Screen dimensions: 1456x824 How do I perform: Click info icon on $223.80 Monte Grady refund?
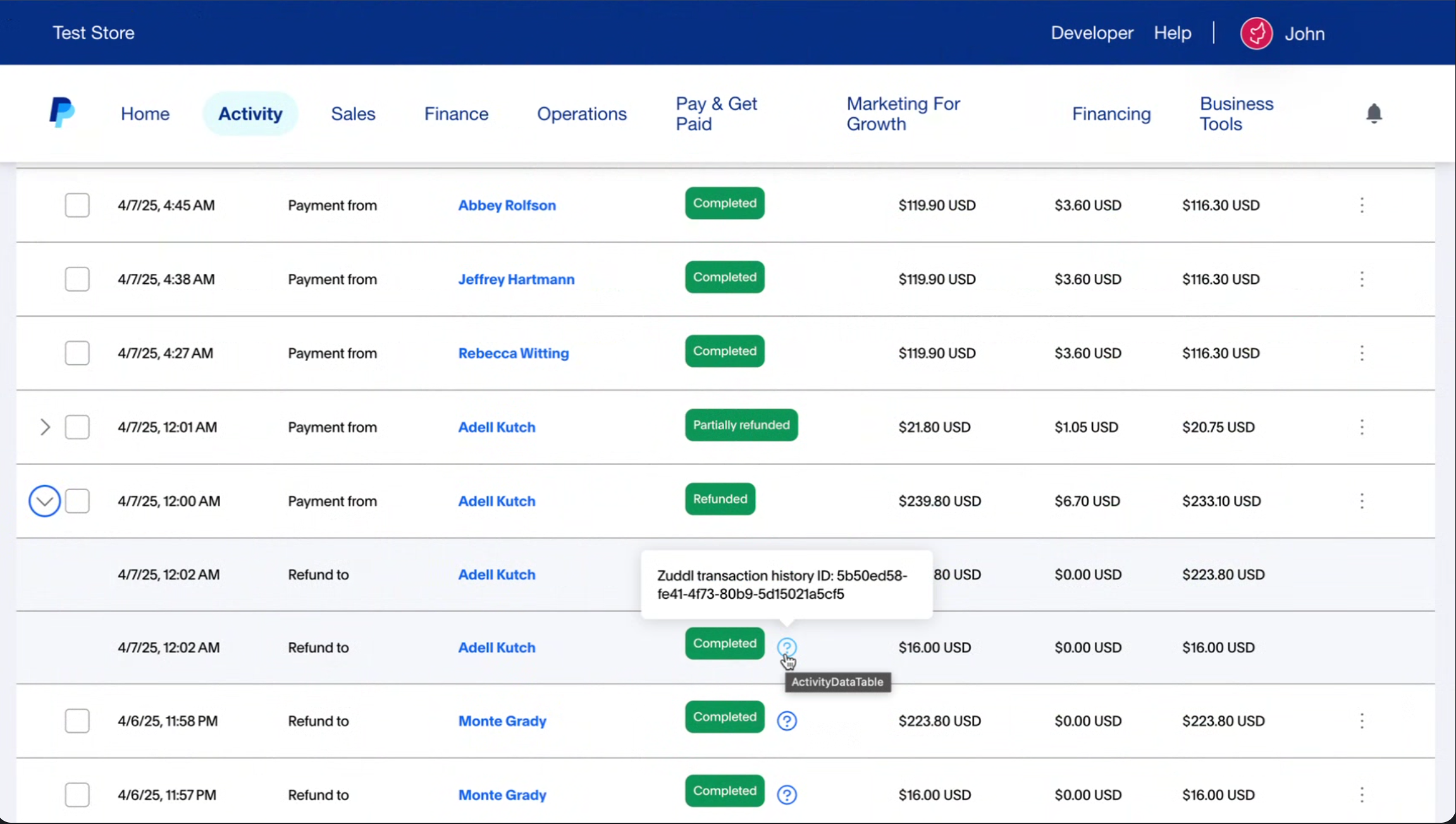pyautogui.click(x=786, y=721)
